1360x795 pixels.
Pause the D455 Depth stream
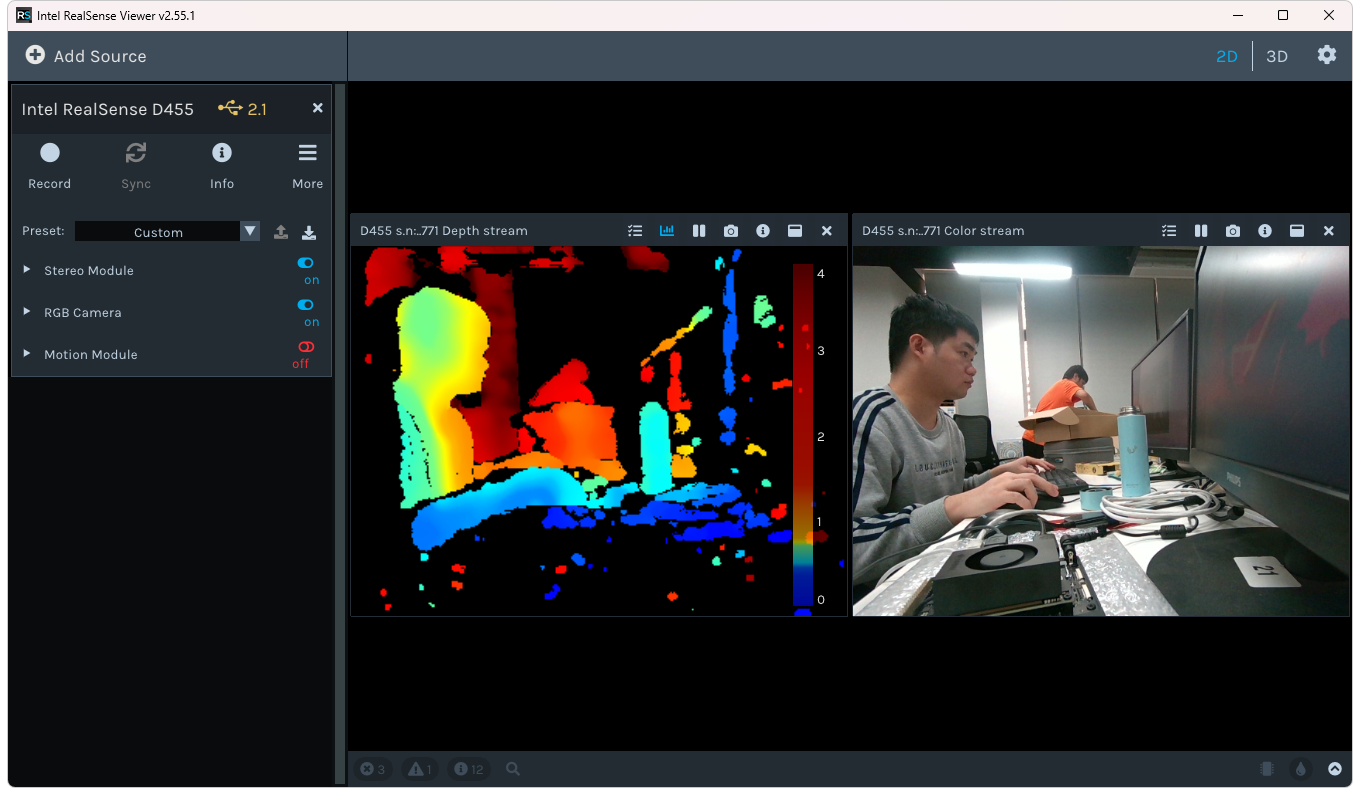click(699, 230)
